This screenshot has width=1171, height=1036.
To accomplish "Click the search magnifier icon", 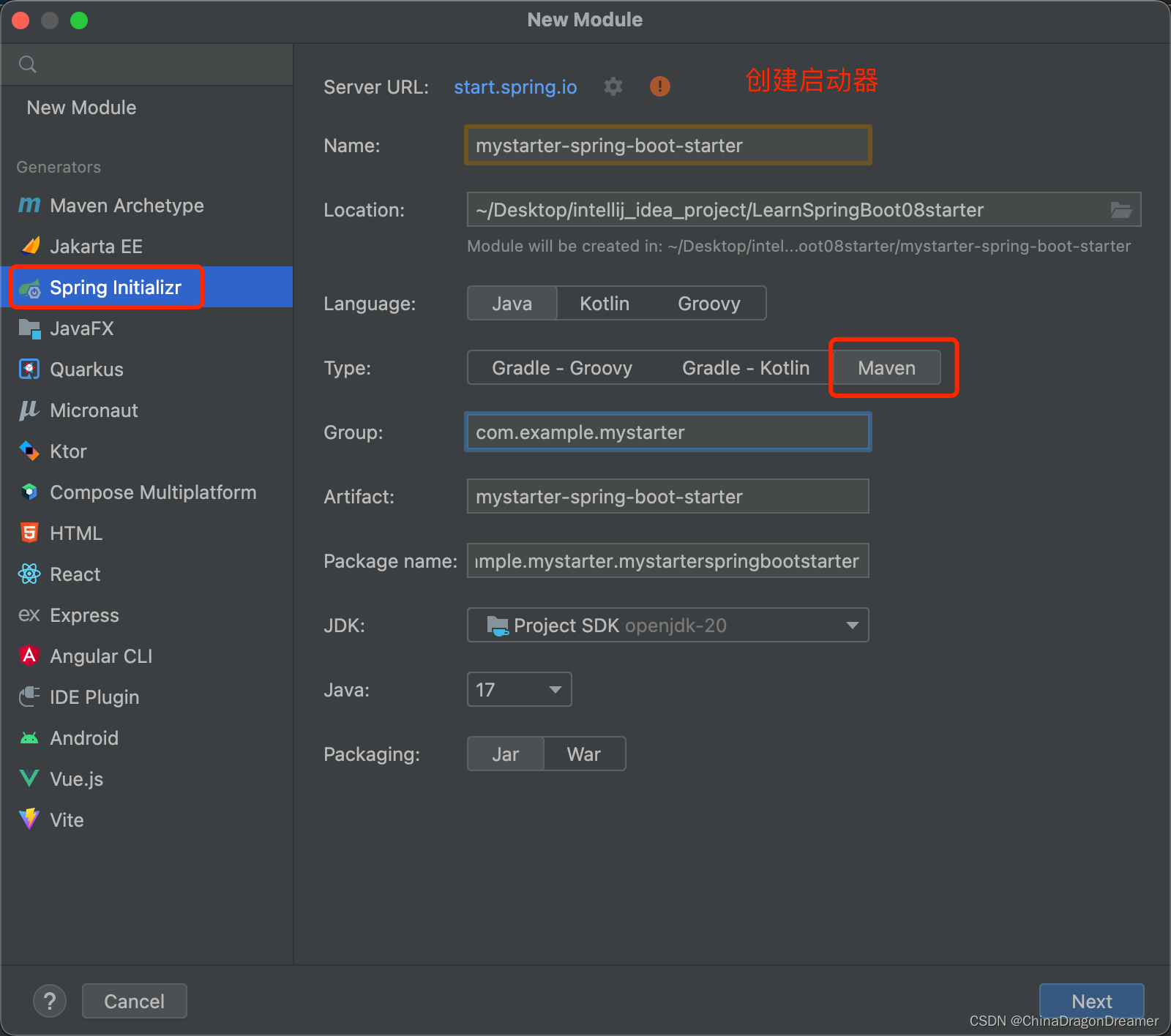I will [28, 64].
